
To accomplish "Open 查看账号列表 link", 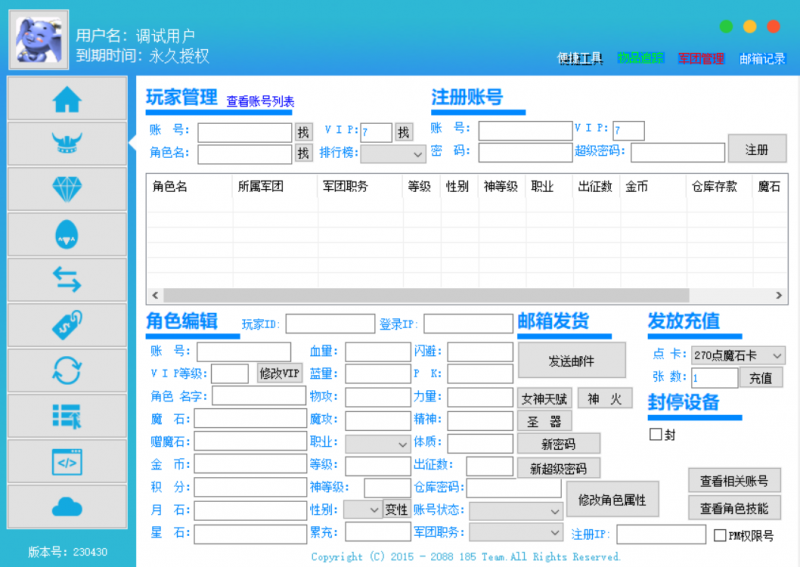I will click(260, 102).
